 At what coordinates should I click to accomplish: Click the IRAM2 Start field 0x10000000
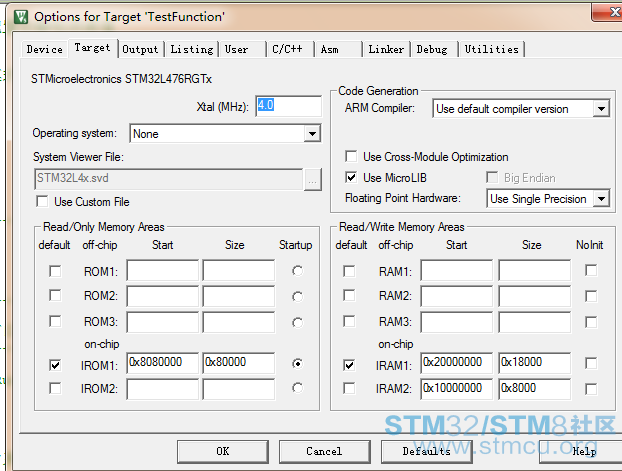click(x=457, y=389)
